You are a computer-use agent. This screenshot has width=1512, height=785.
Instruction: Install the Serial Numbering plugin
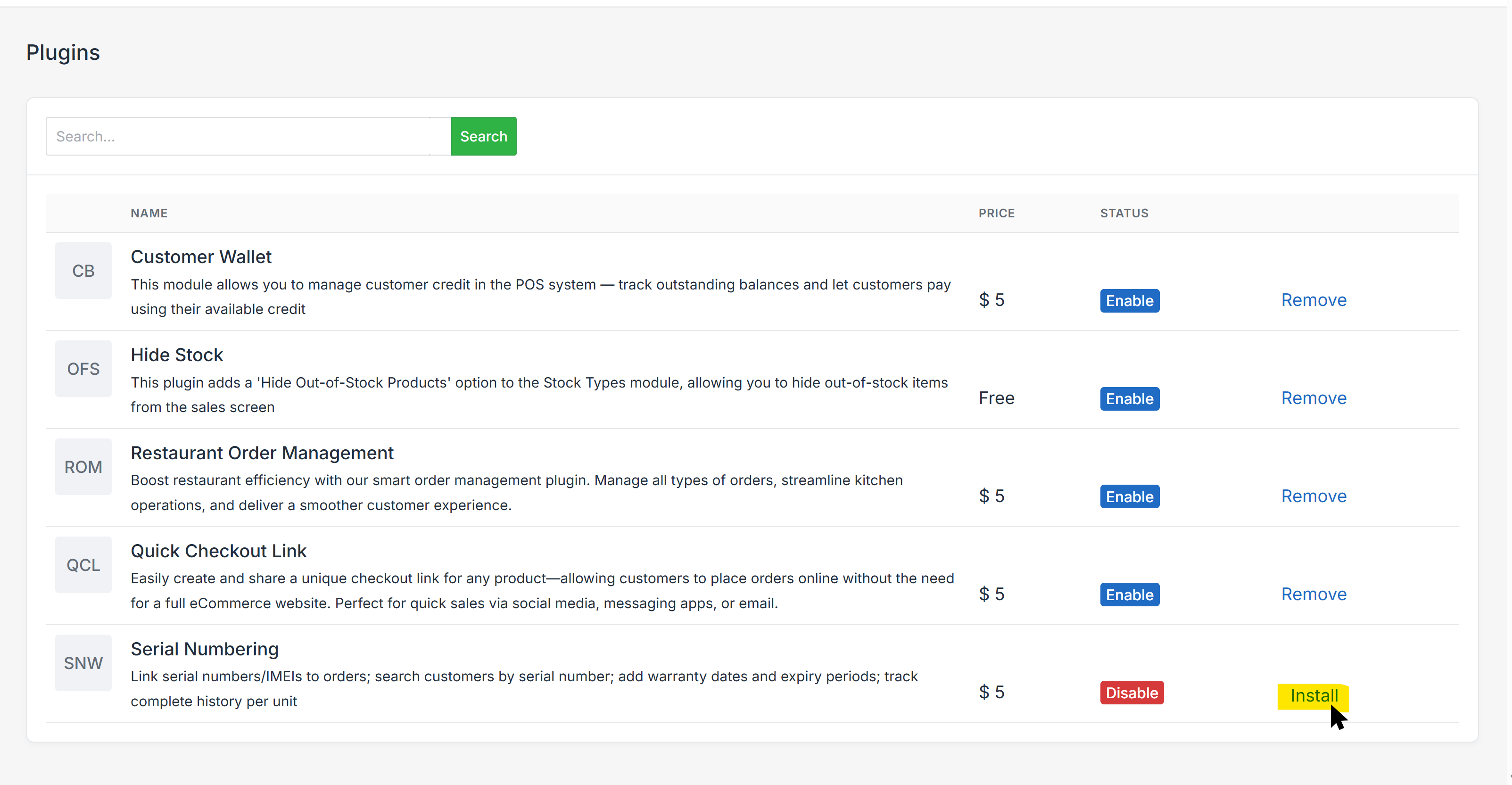[1314, 696]
